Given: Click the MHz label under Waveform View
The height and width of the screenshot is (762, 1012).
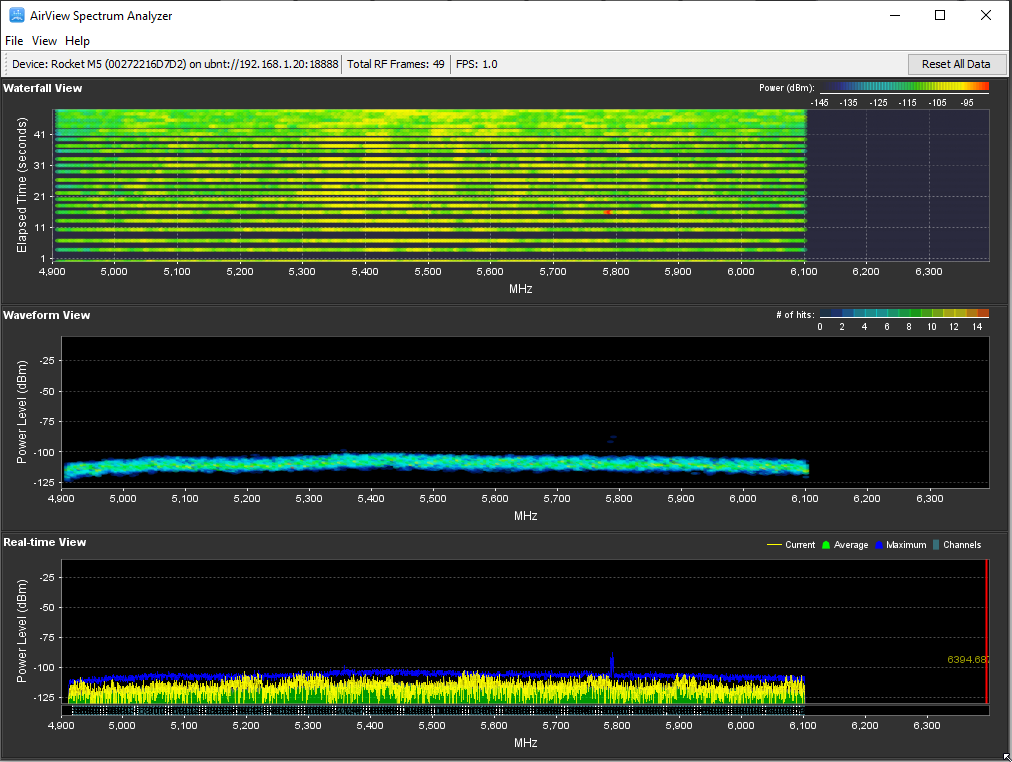Looking at the screenshot, I should click(525, 516).
